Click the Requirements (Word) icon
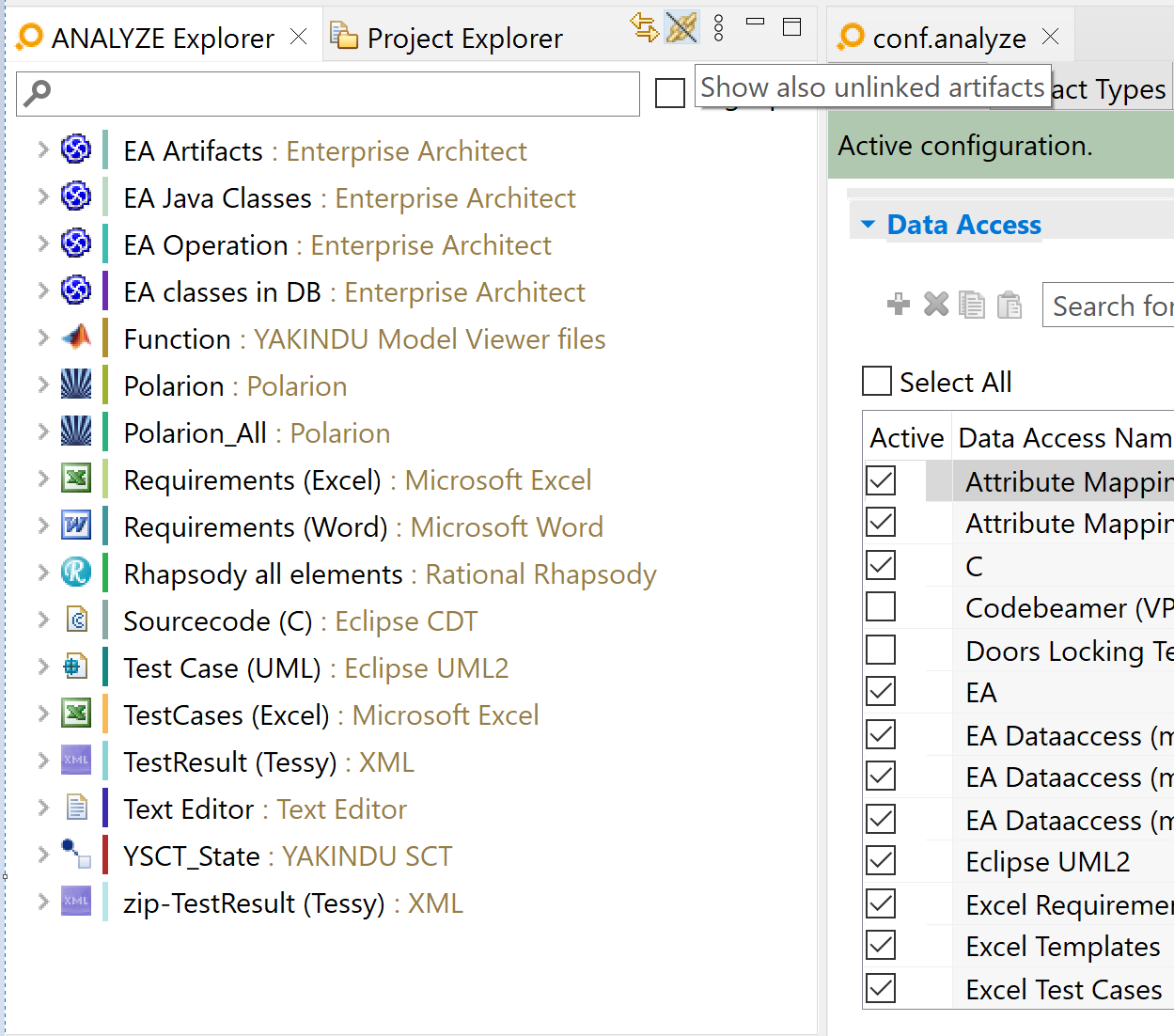The image size is (1174, 1036). pos(76,526)
